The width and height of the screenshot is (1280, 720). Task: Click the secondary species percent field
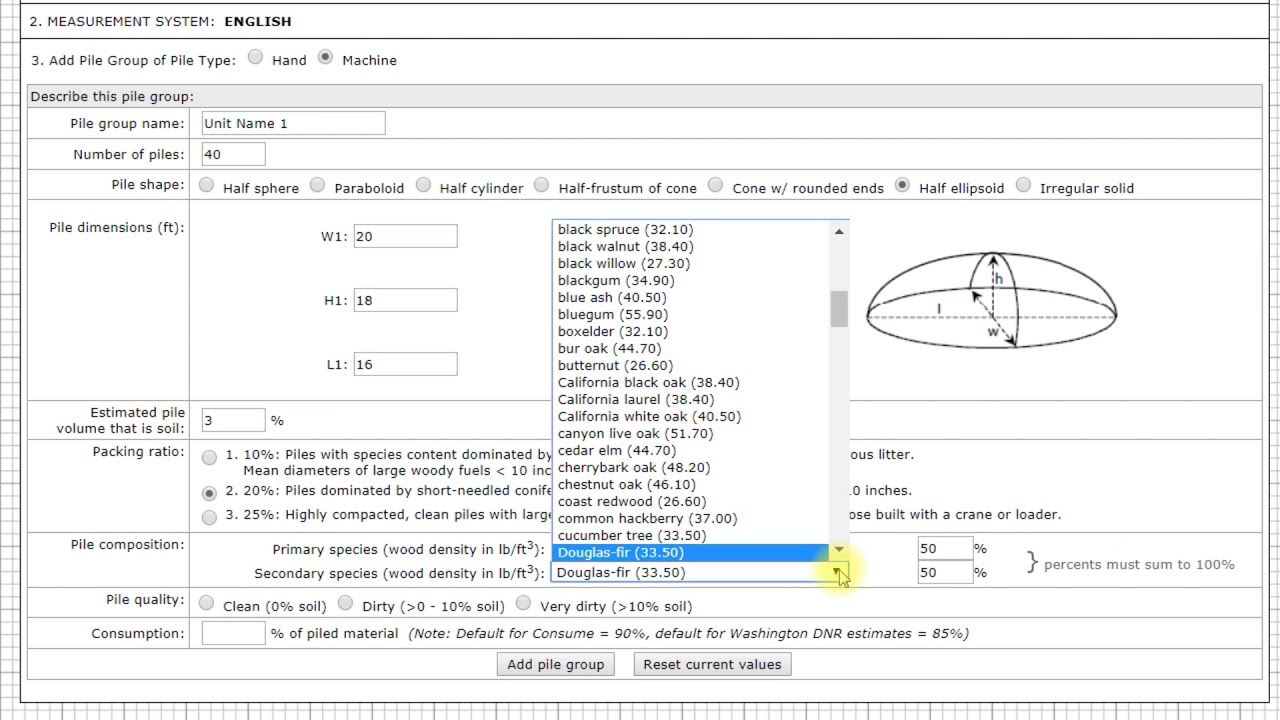click(945, 572)
